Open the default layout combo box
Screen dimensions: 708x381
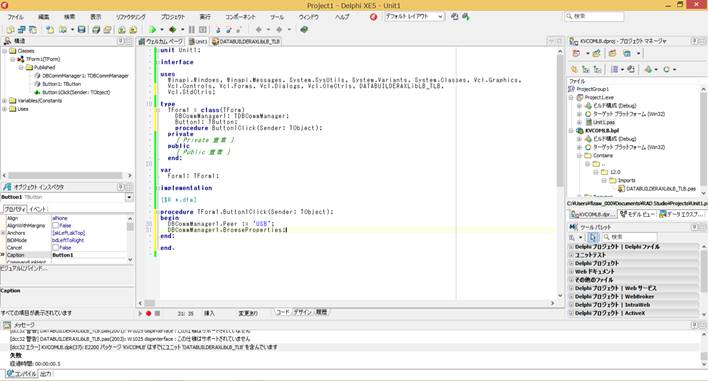click(x=415, y=17)
